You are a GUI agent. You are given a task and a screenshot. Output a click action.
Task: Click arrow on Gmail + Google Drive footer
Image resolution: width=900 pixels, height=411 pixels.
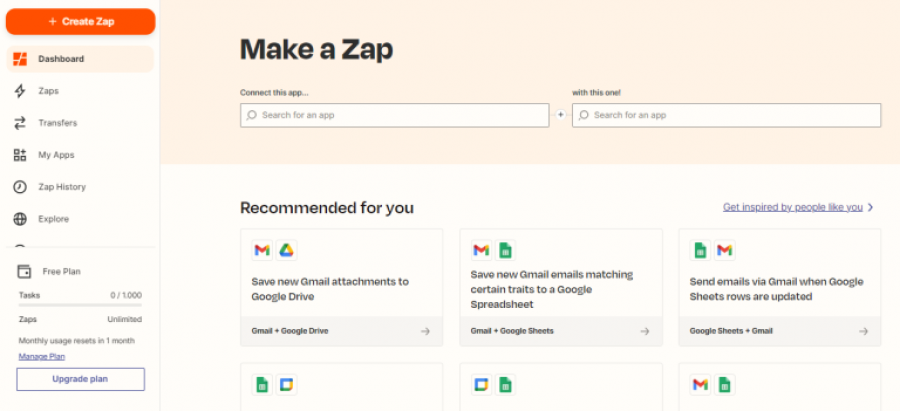(x=425, y=331)
